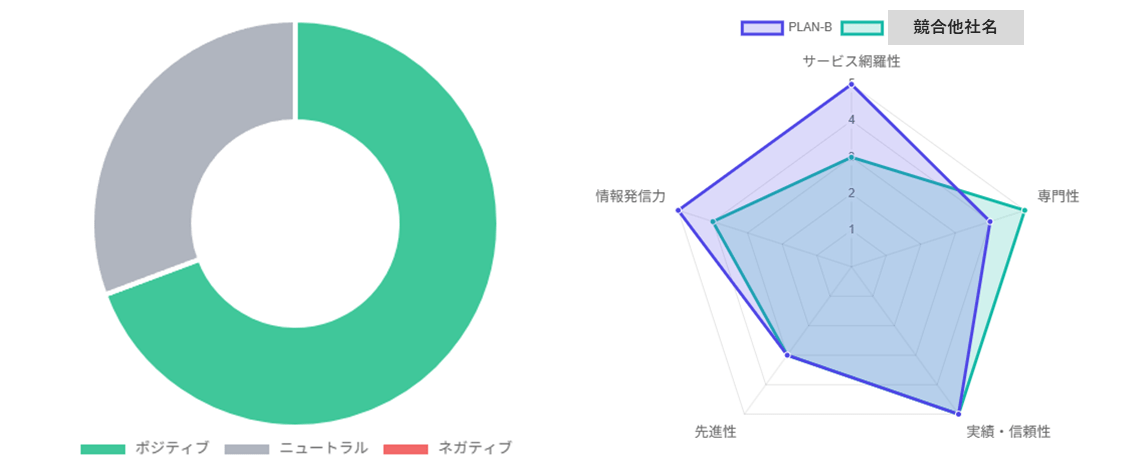Click competitor data point at 専門性
Viewport: 1137px width, 473px height.
point(1024,210)
